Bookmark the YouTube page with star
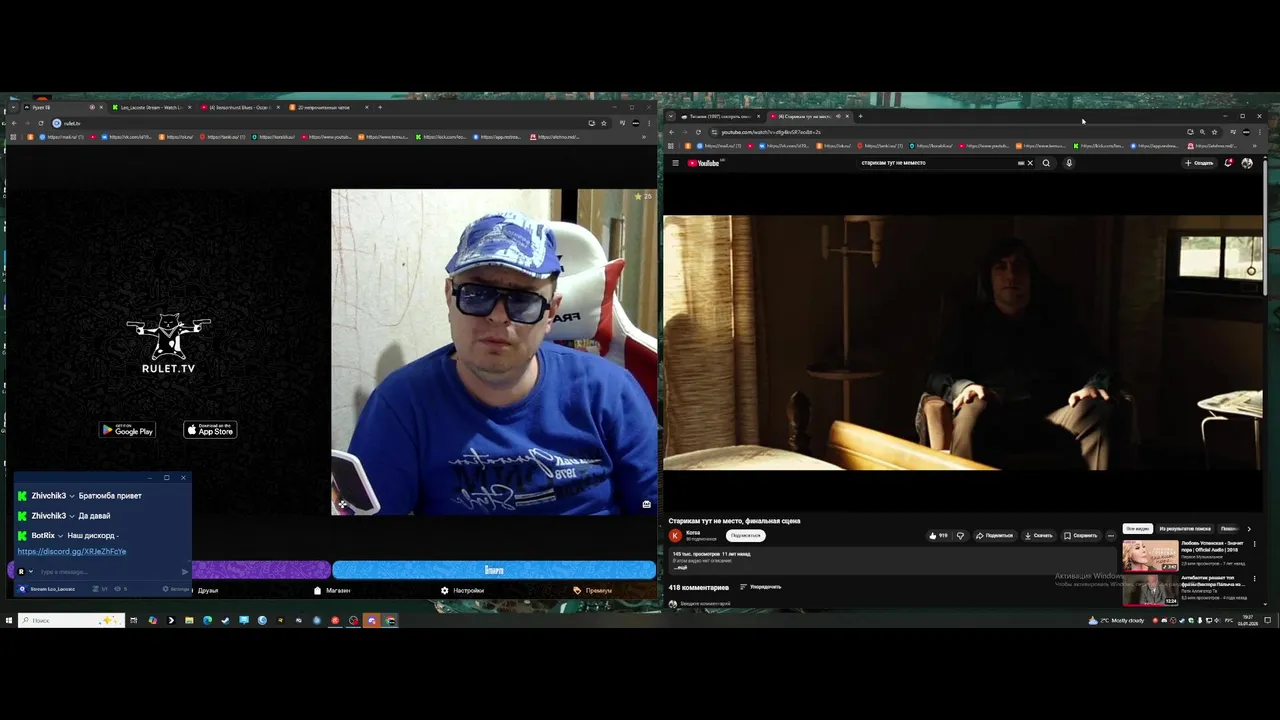1280x720 pixels. (x=1214, y=132)
